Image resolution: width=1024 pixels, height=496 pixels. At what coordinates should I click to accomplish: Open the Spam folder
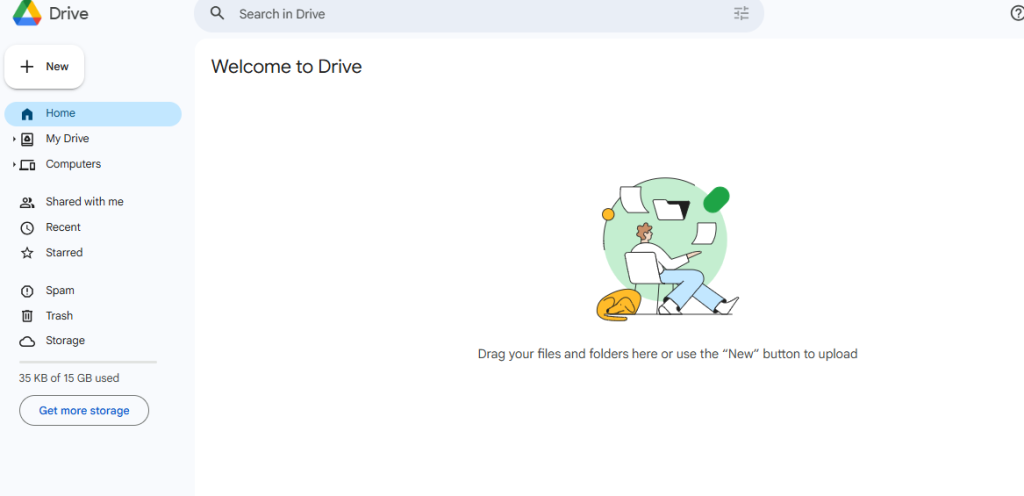(x=93, y=291)
